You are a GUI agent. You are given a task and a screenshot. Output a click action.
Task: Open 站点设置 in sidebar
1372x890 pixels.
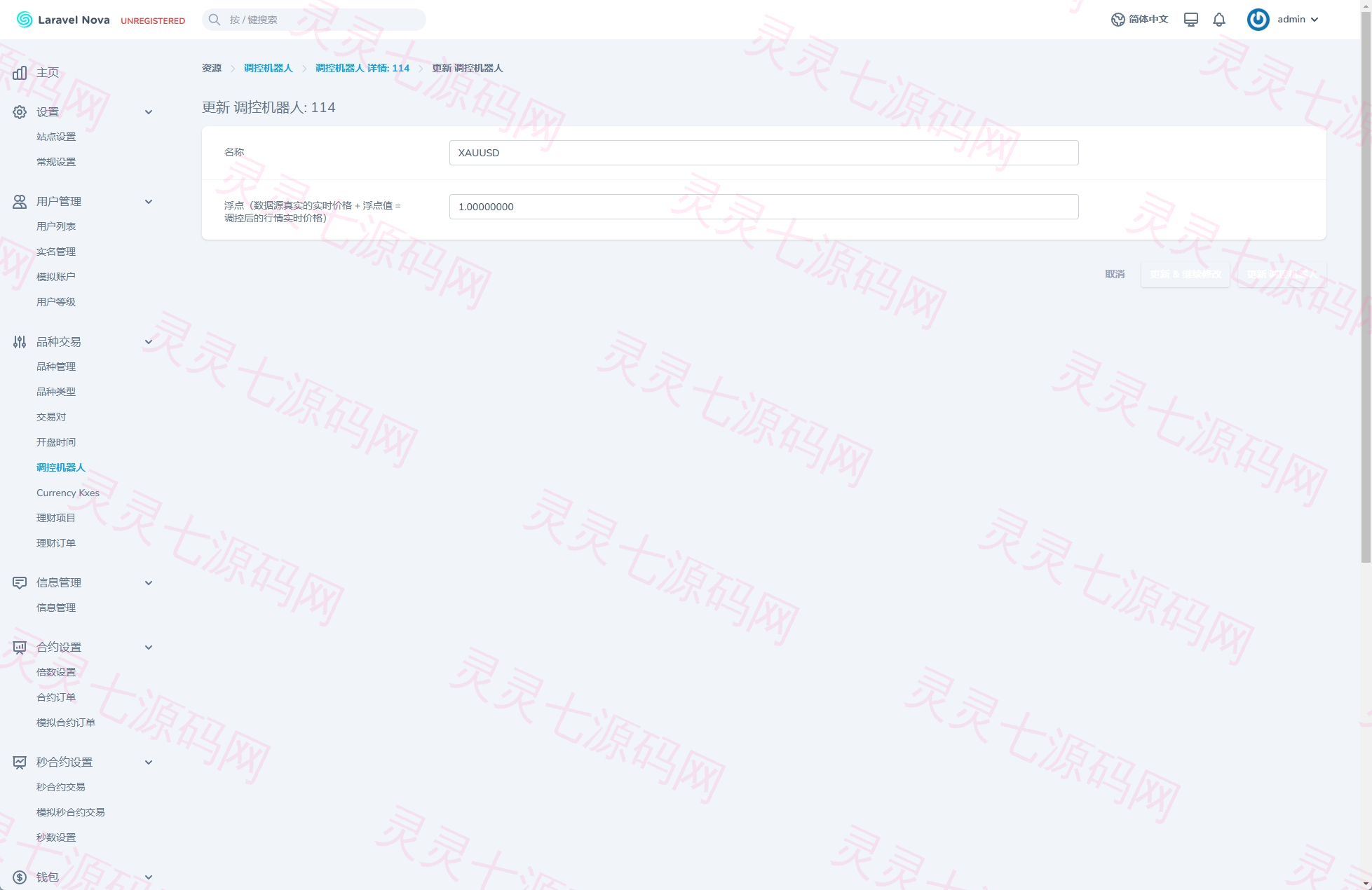pyautogui.click(x=56, y=137)
